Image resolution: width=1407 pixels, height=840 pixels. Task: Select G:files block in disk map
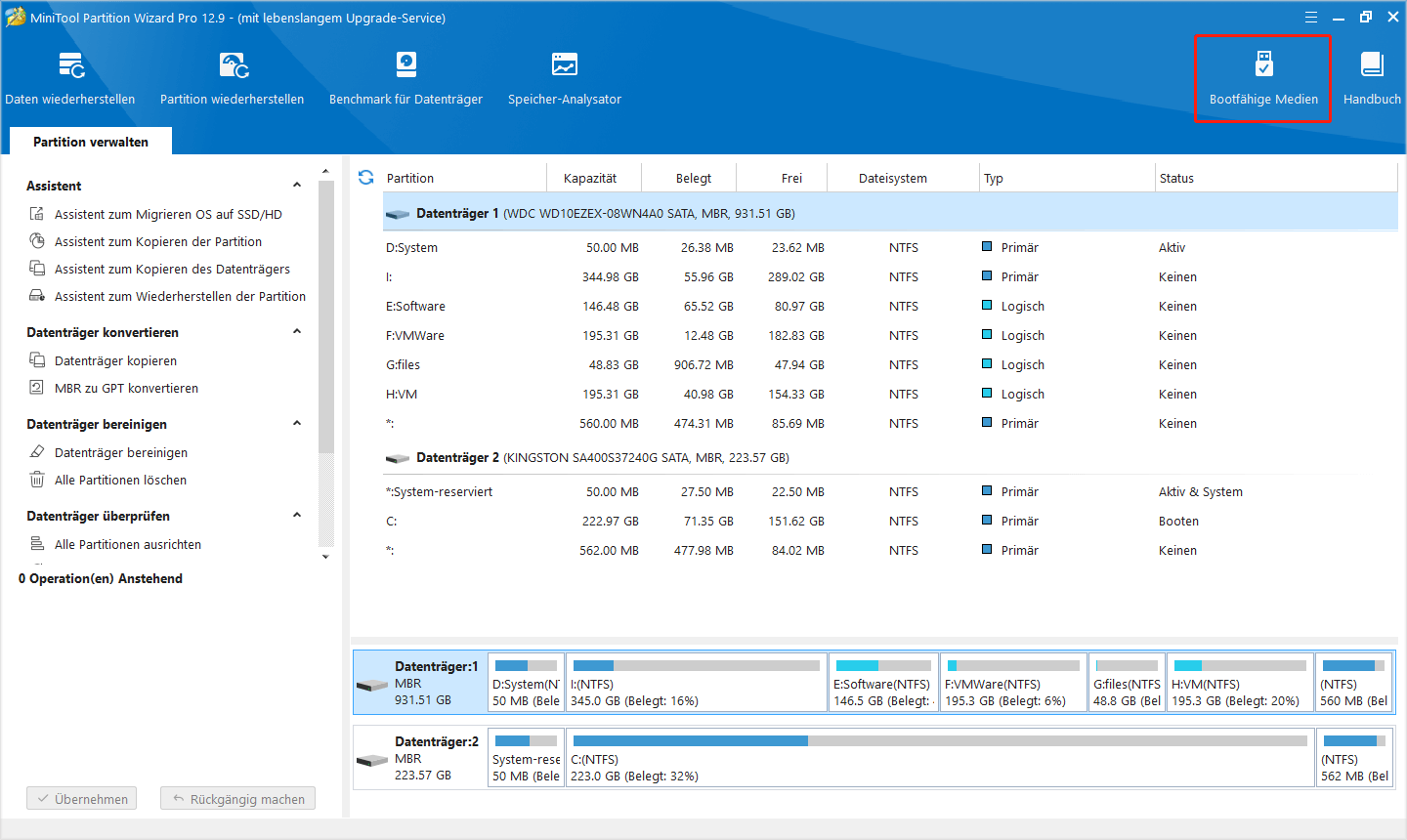point(1128,683)
